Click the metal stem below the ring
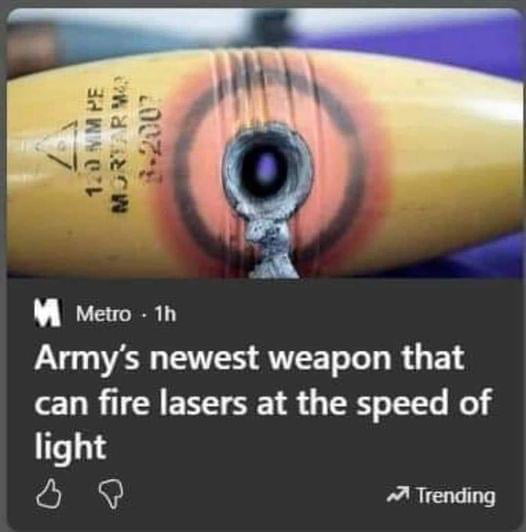The image size is (526, 532). (x=271, y=247)
